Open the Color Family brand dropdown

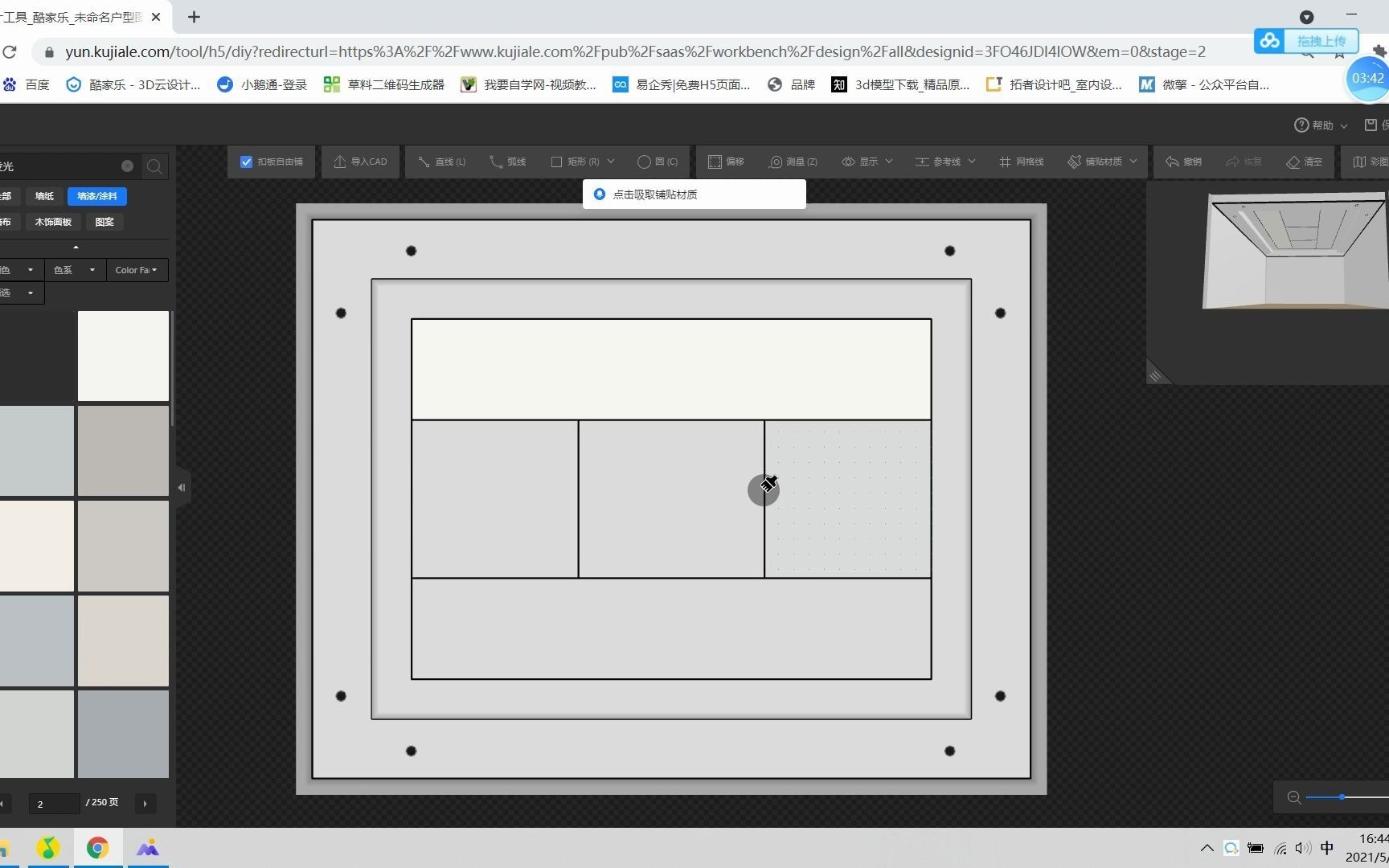(x=136, y=270)
